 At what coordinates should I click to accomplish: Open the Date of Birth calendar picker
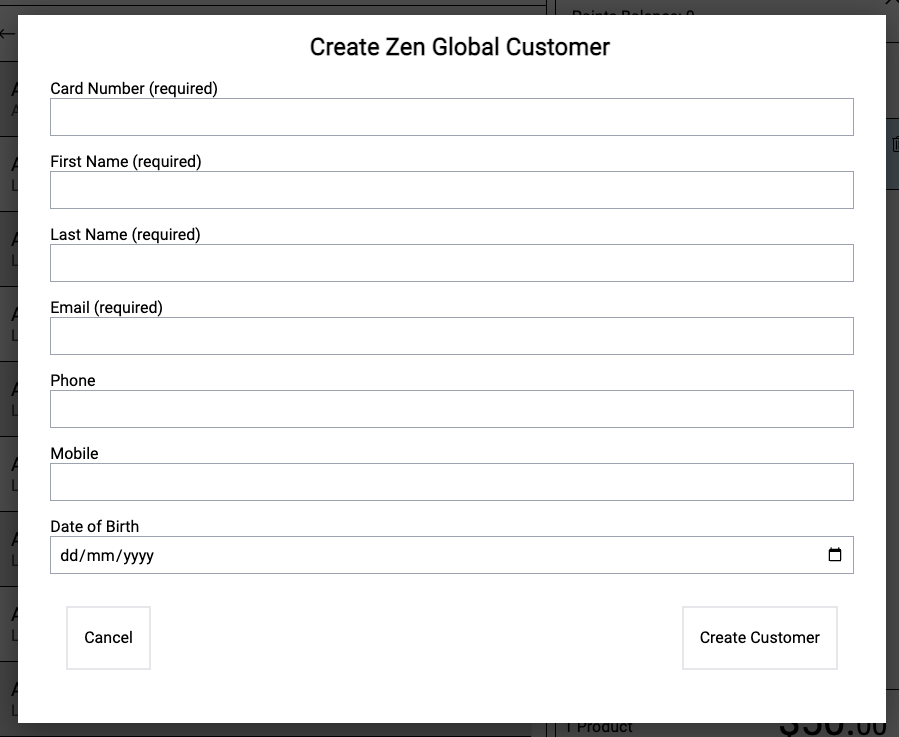(x=835, y=554)
